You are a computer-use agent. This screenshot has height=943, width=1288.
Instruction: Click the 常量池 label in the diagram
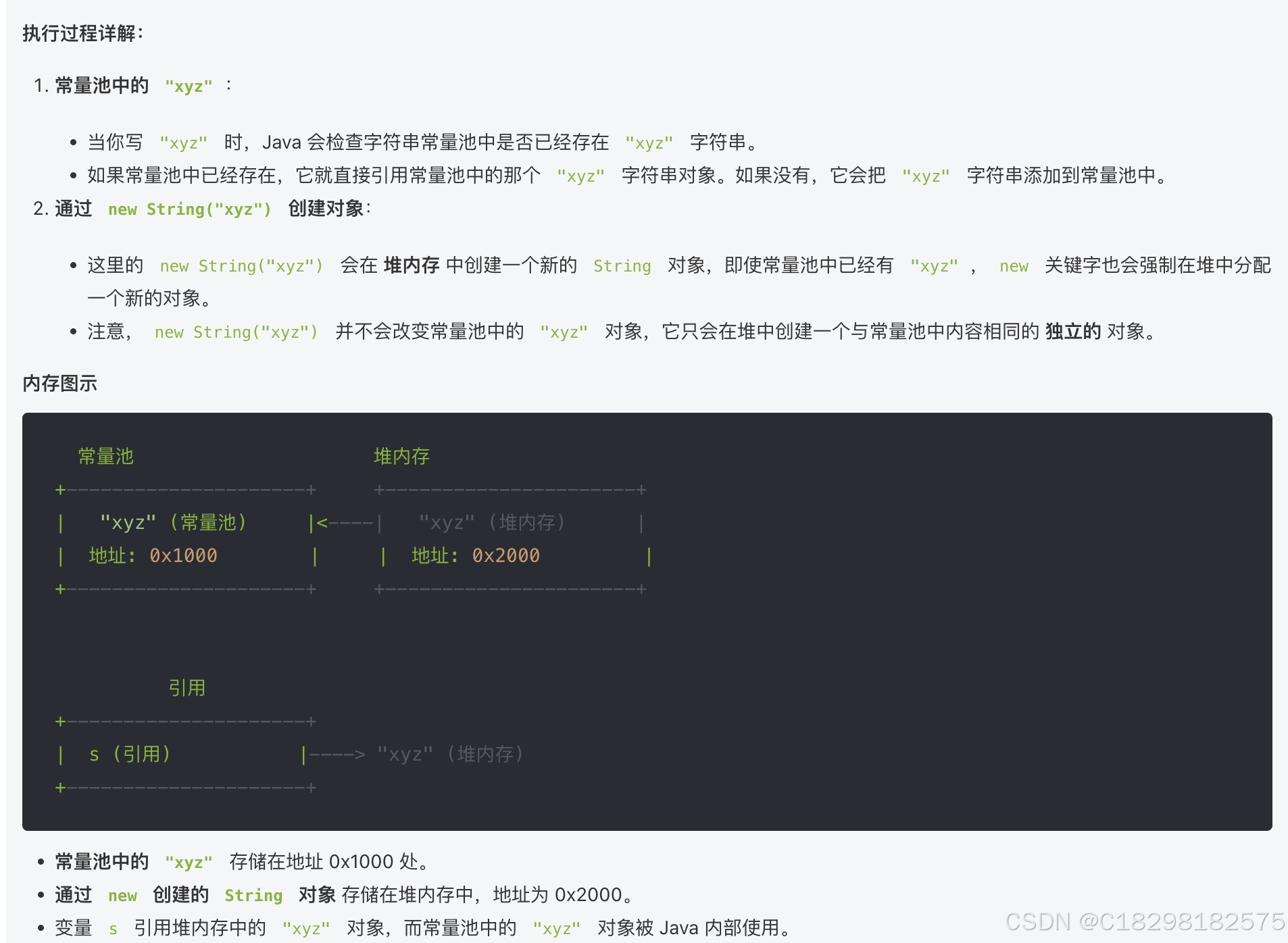[x=105, y=456]
